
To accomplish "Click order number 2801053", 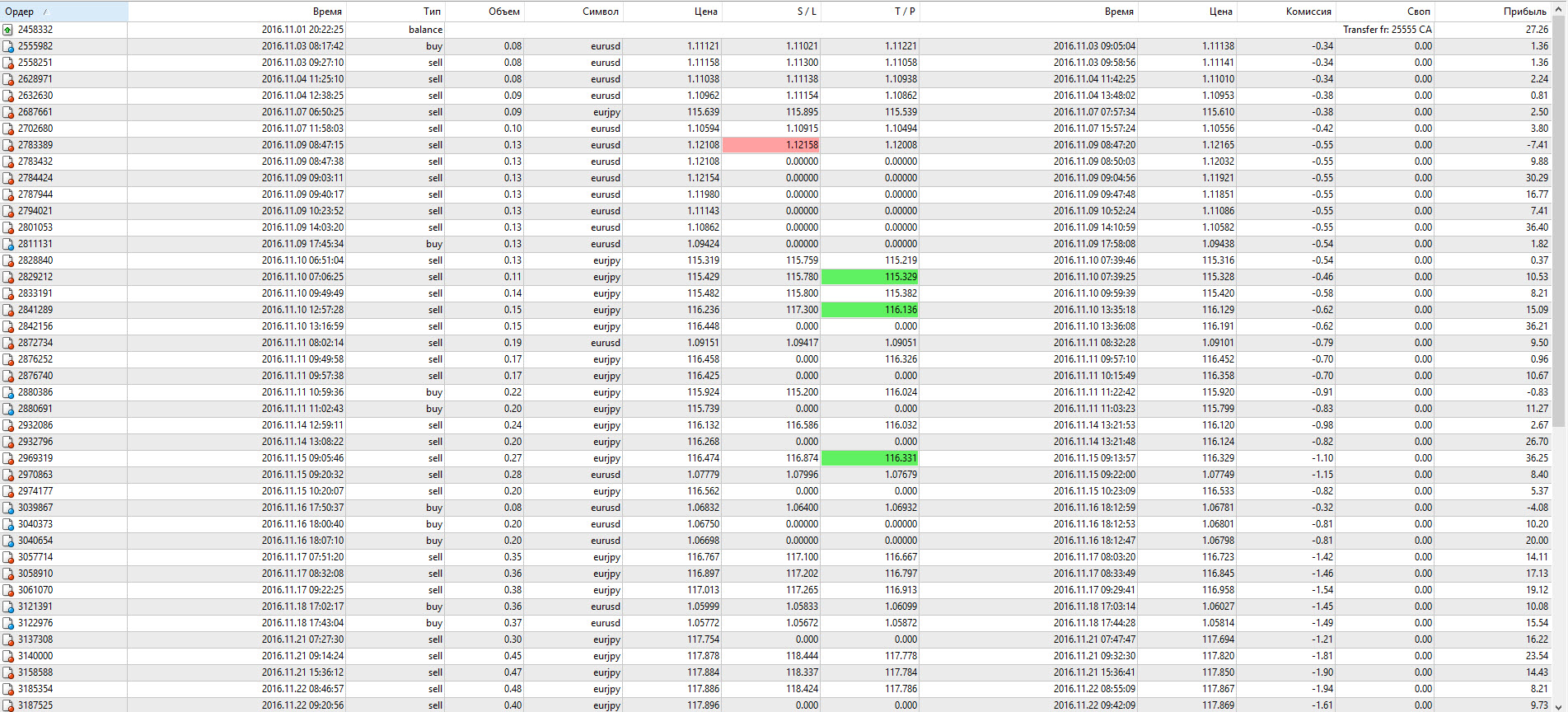I will point(35,227).
